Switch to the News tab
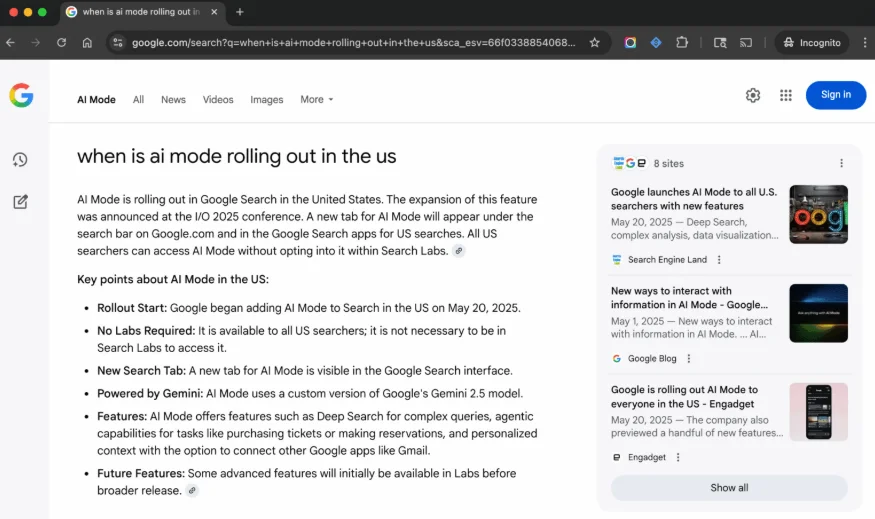The image size is (875, 519). [173, 100]
